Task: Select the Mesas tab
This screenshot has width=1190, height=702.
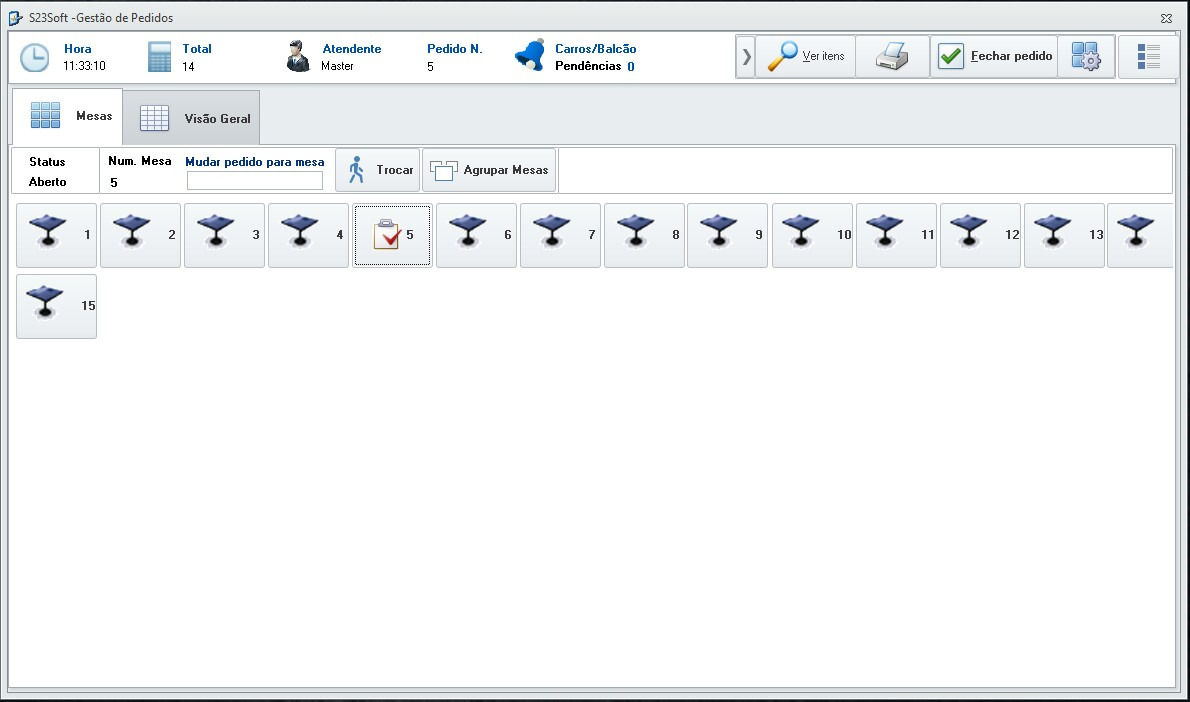Action: (68, 117)
